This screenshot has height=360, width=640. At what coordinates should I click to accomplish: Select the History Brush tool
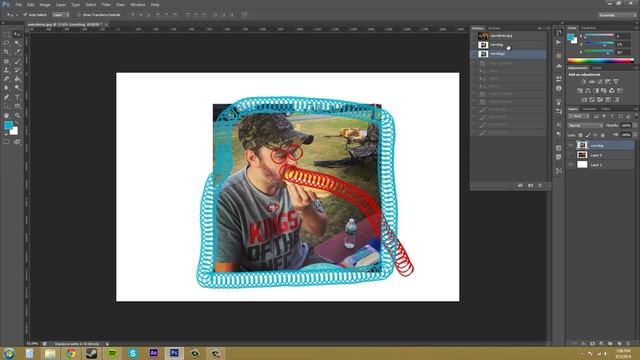pyautogui.click(x=17, y=70)
